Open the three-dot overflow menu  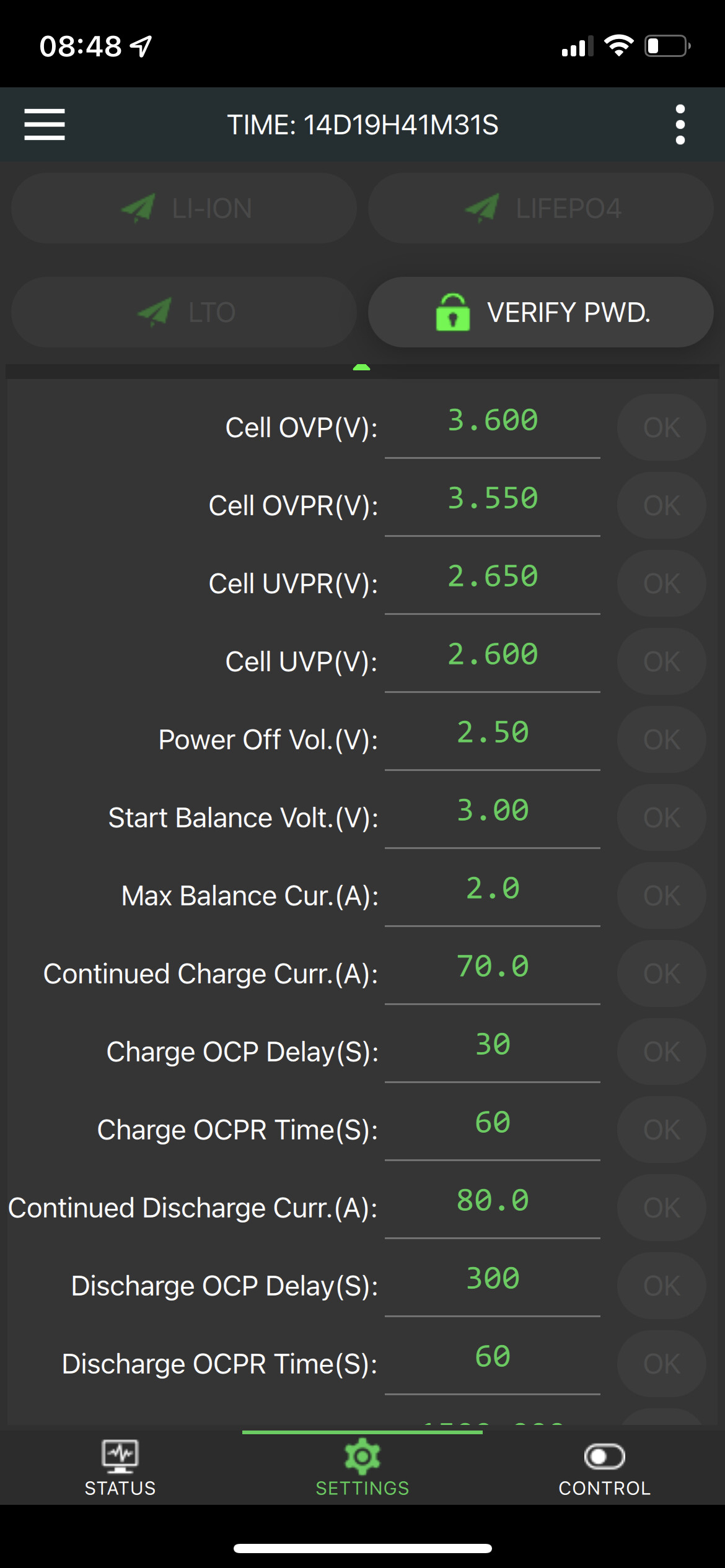point(680,124)
